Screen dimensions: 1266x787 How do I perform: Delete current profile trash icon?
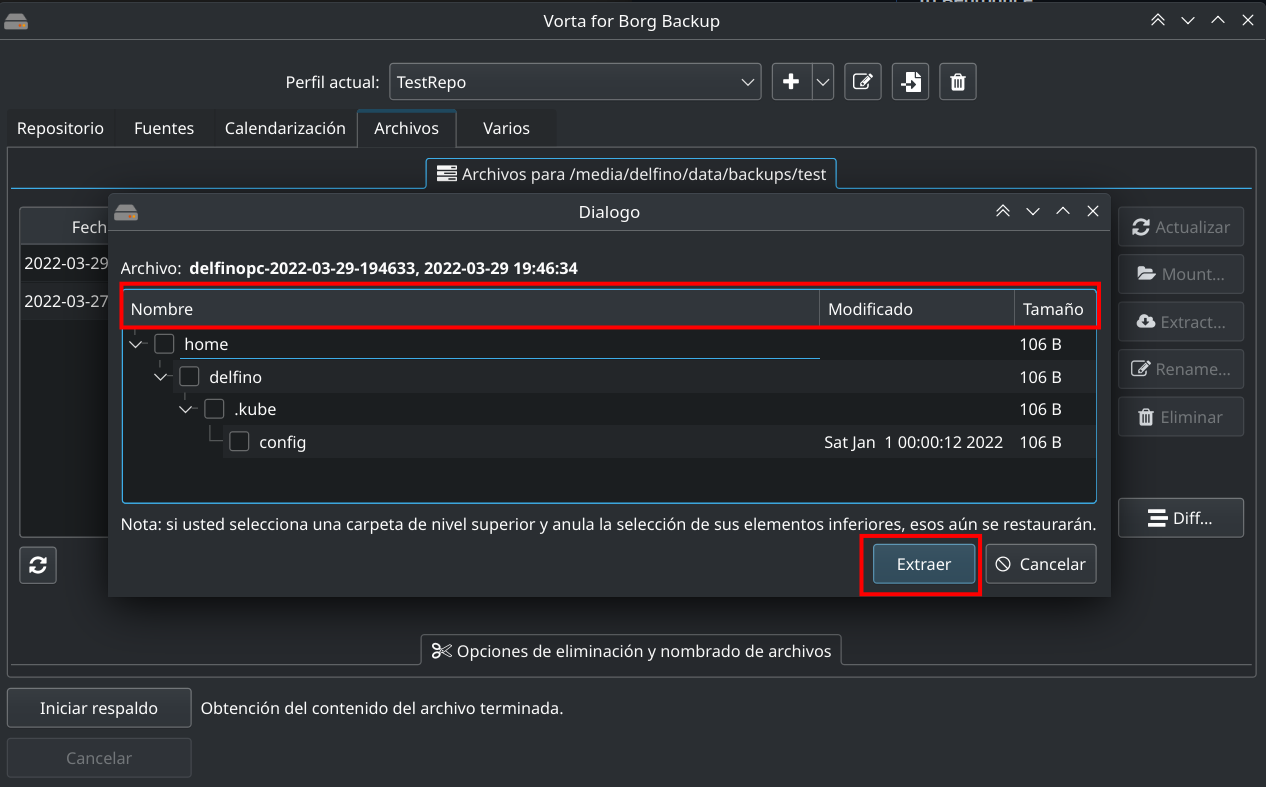click(x=958, y=82)
